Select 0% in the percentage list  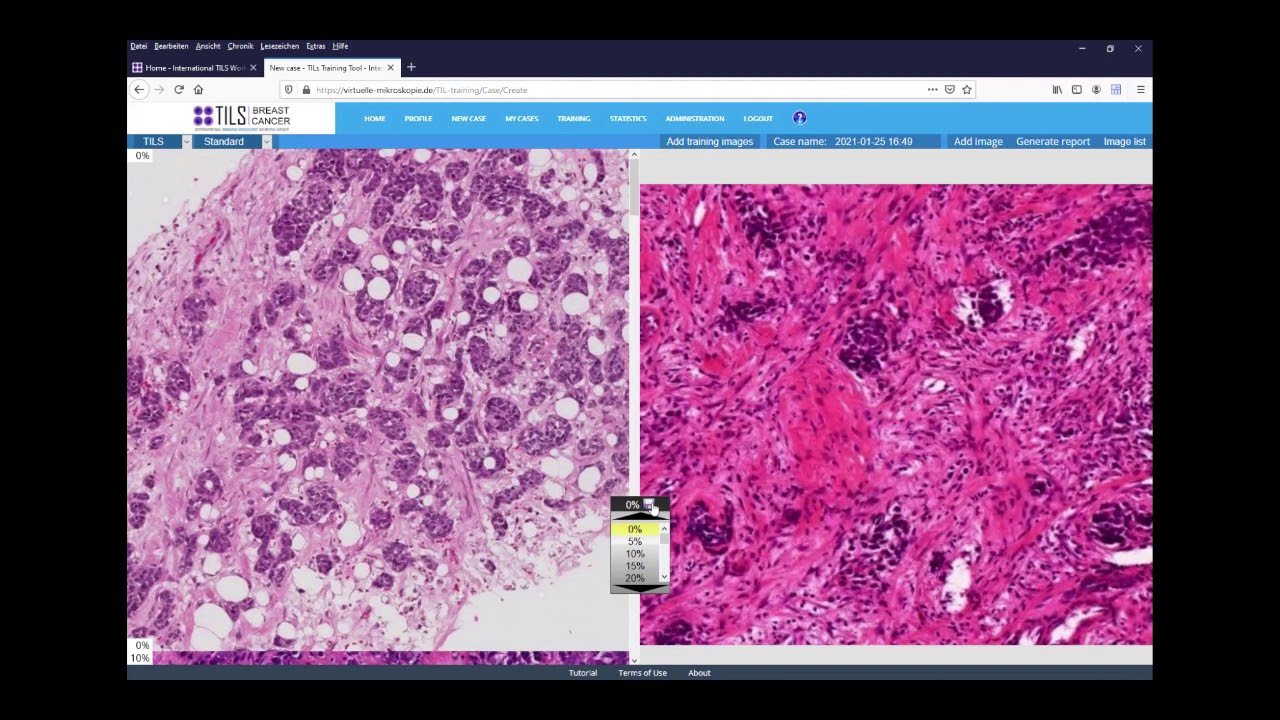click(x=635, y=529)
